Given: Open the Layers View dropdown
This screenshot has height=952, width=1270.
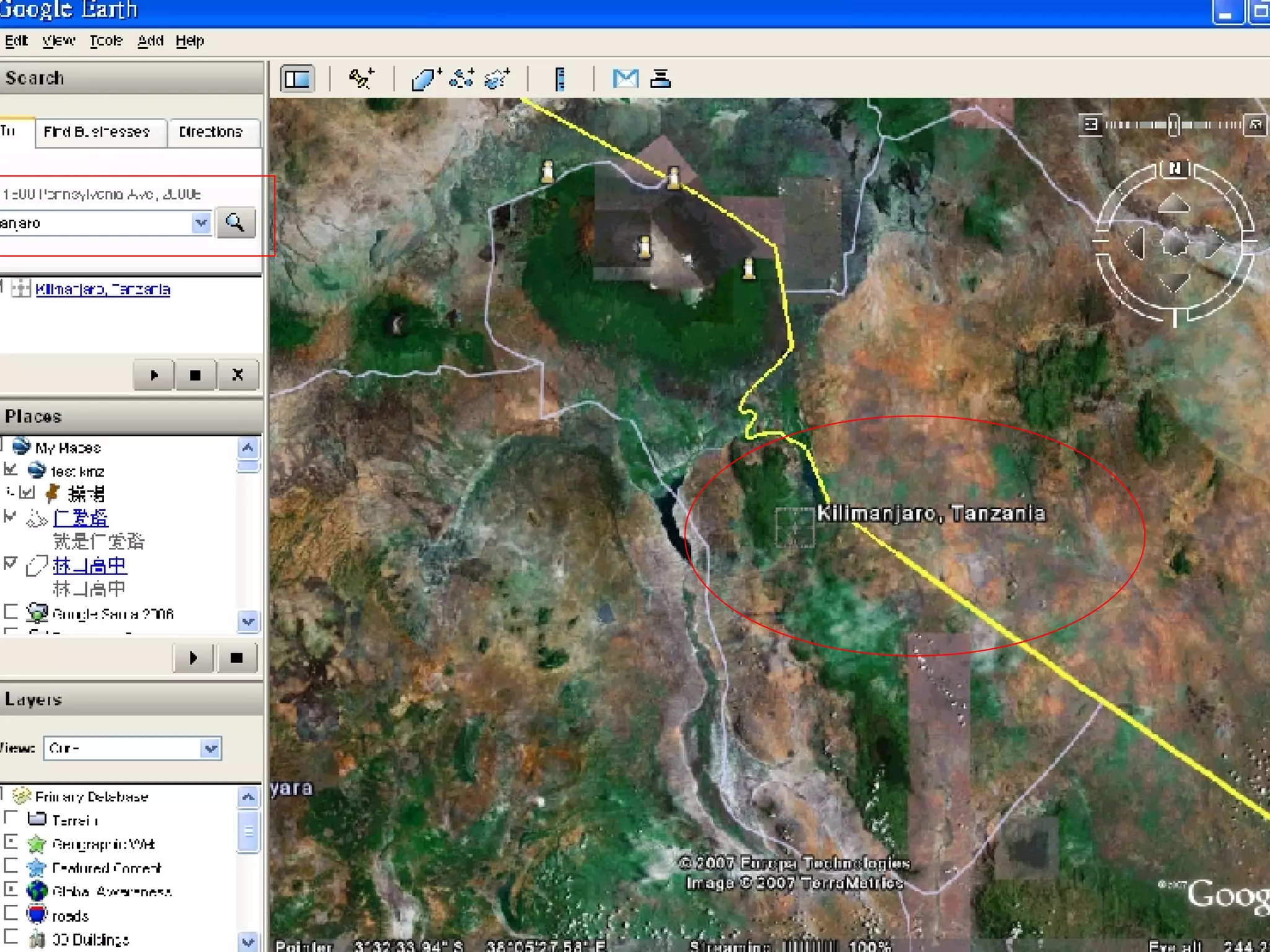Looking at the screenshot, I should (x=211, y=748).
